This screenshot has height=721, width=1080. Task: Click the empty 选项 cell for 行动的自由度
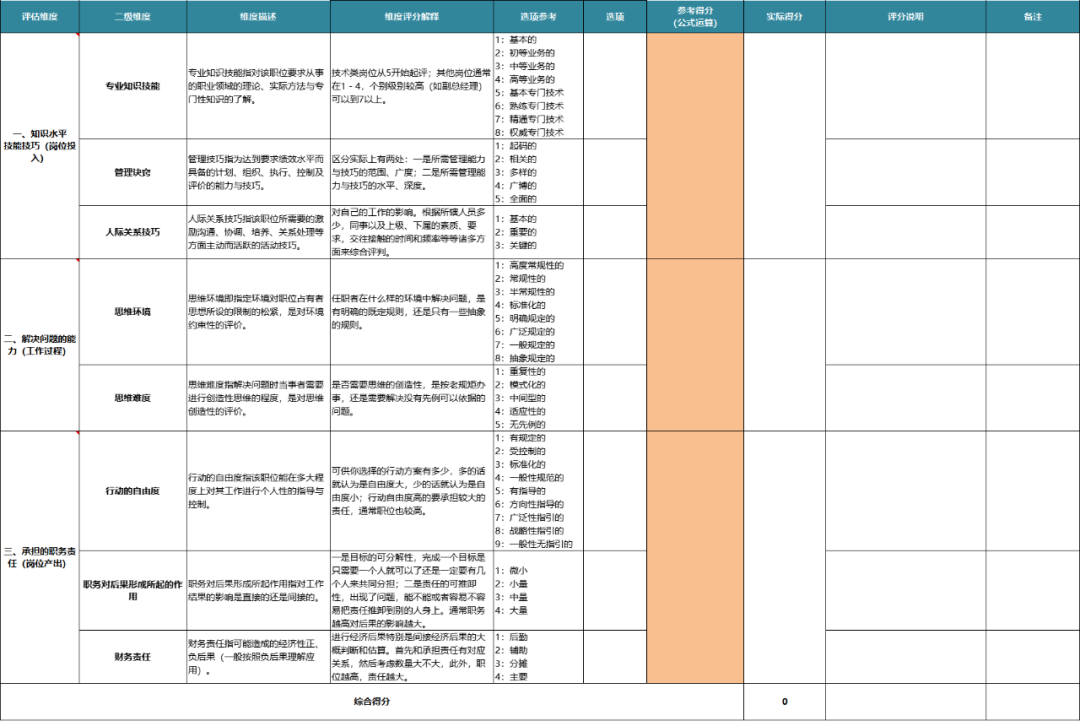point(615,491)
